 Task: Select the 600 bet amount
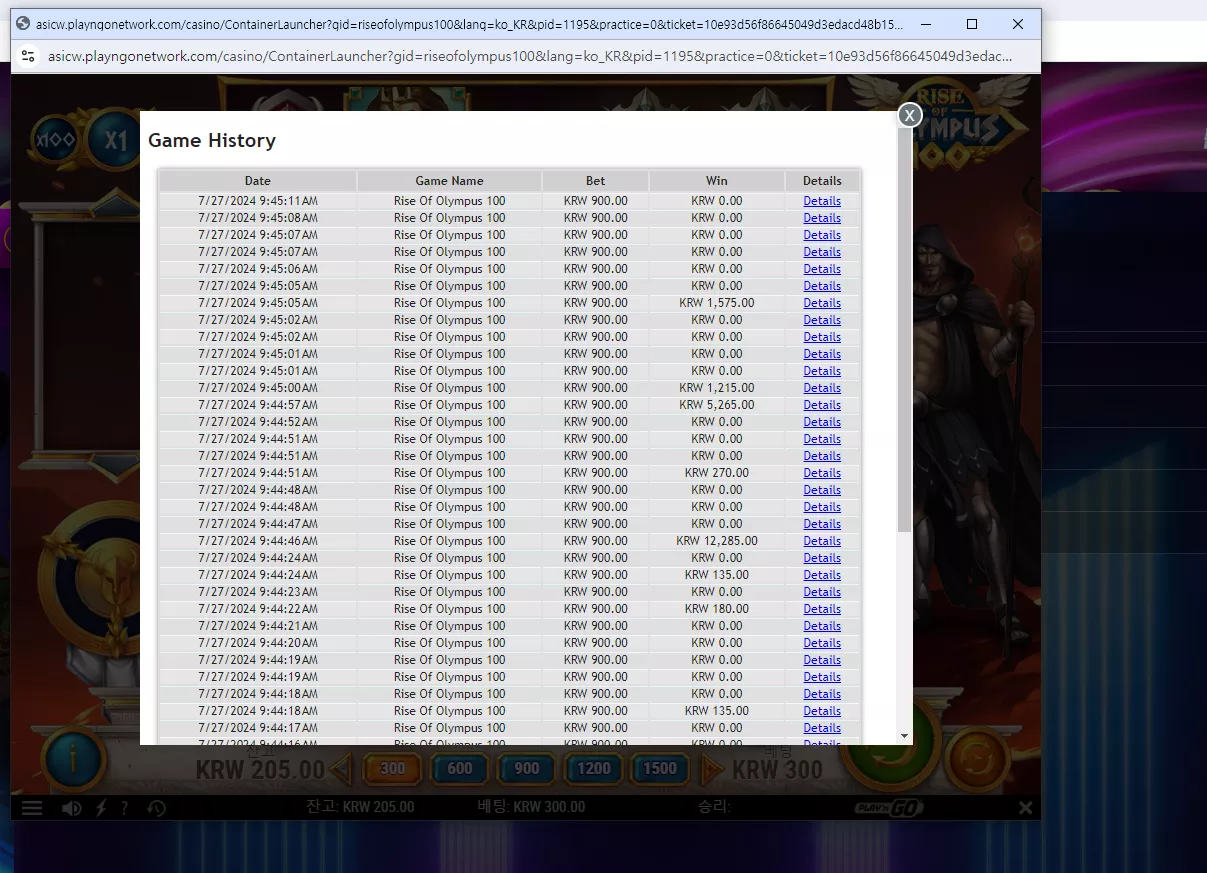coord(460,769)
